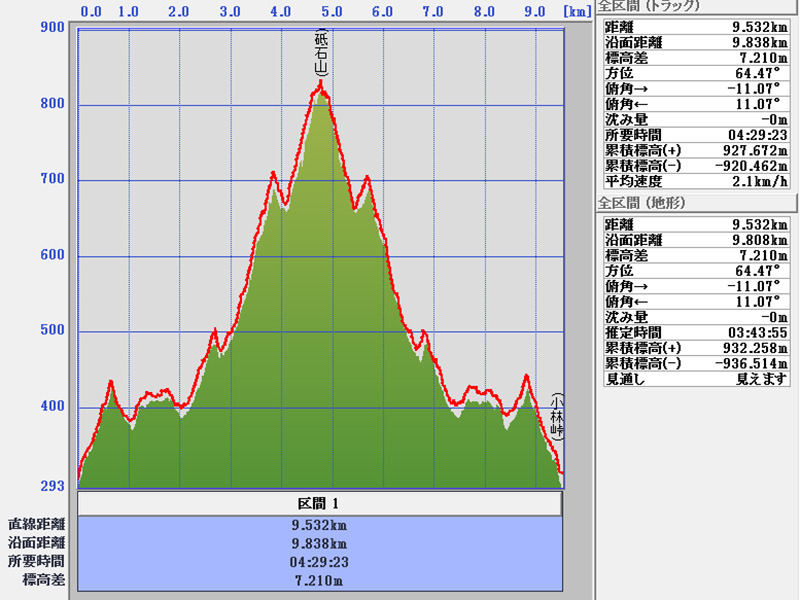Select 累積標高(+) 932.258m row in terrain panel

click(696, 347)
